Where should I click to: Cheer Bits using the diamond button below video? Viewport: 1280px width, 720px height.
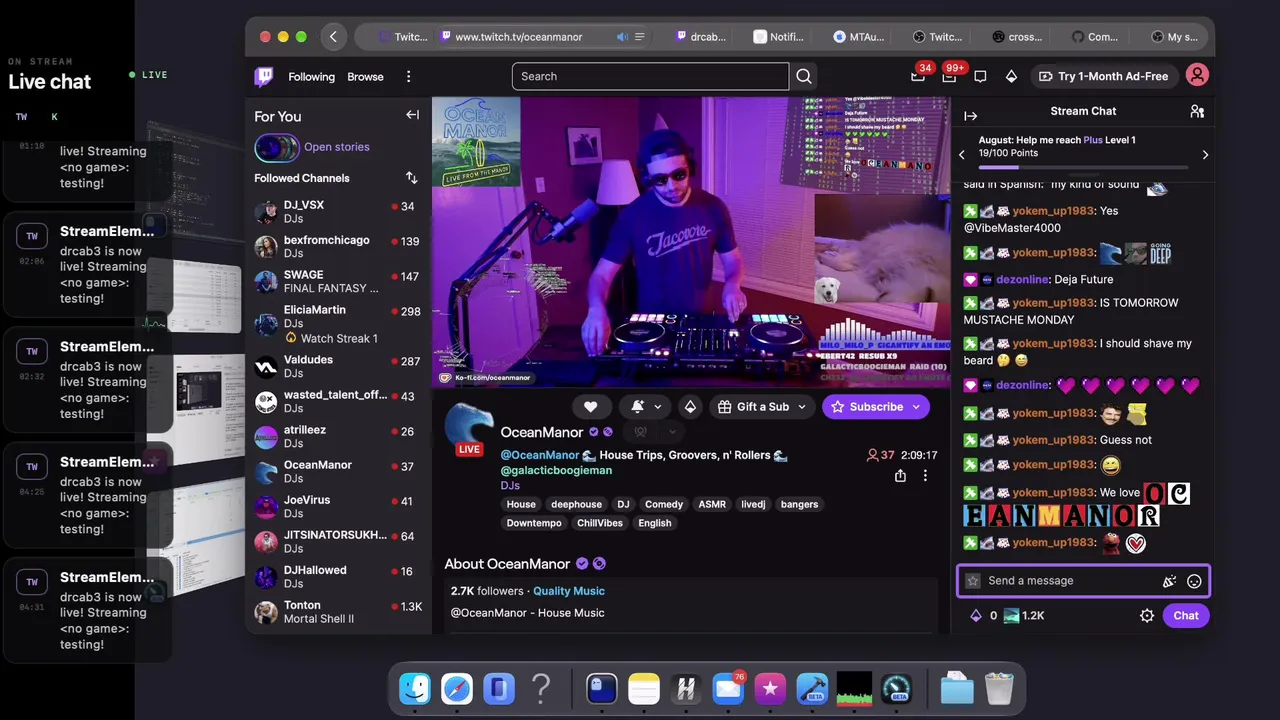[x=690, y=407]
